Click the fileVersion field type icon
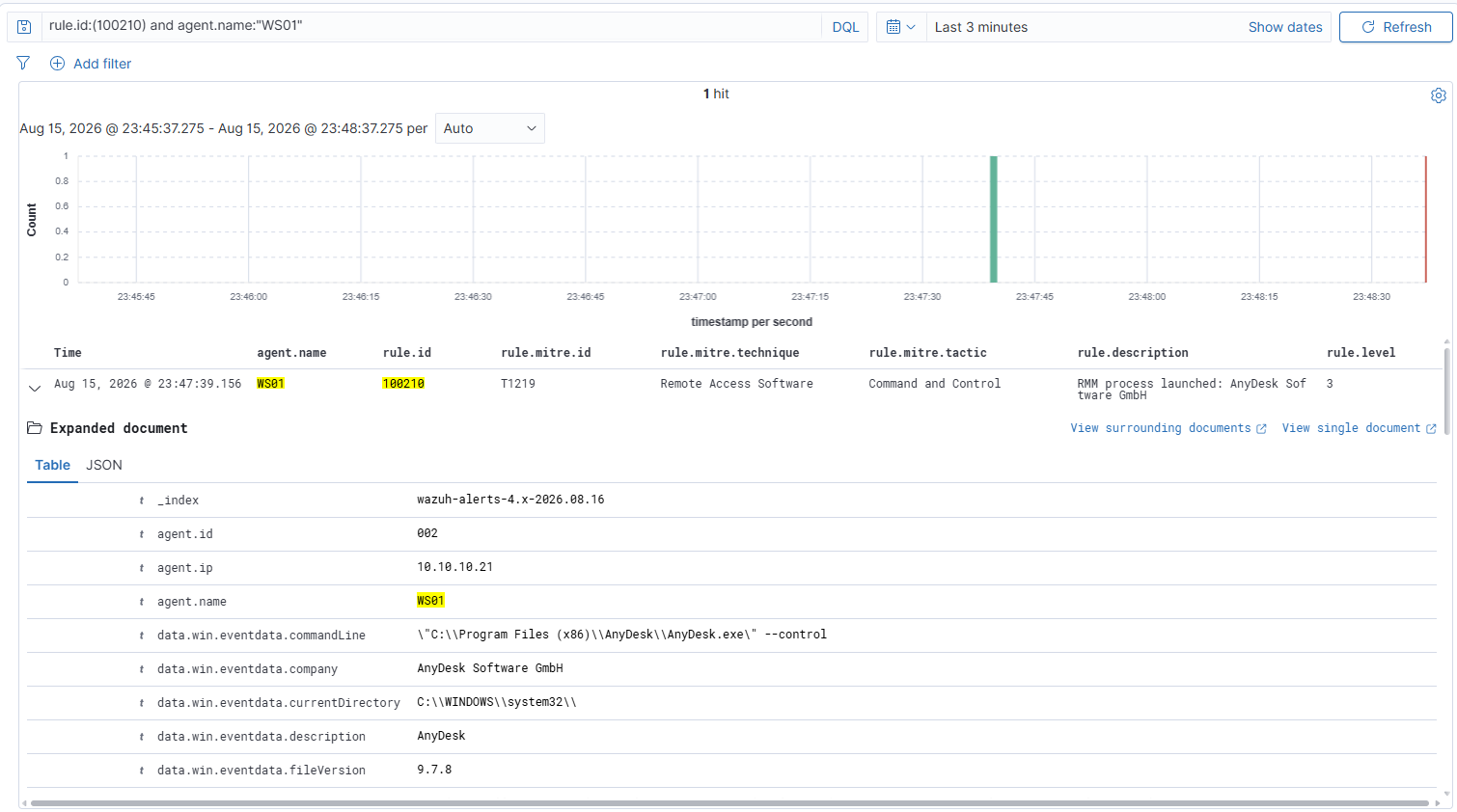Viewport: 1457px width, 812px height. coord(142,771)
